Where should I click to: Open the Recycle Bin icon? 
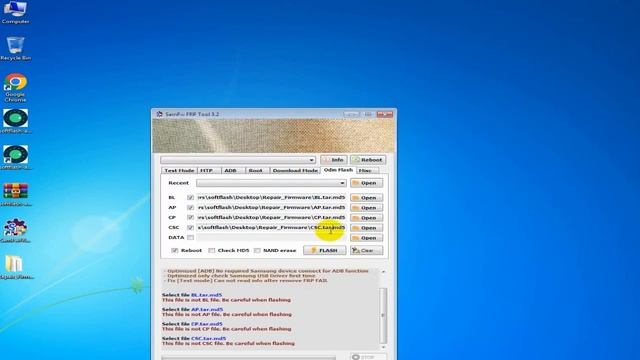pos(15,49)
